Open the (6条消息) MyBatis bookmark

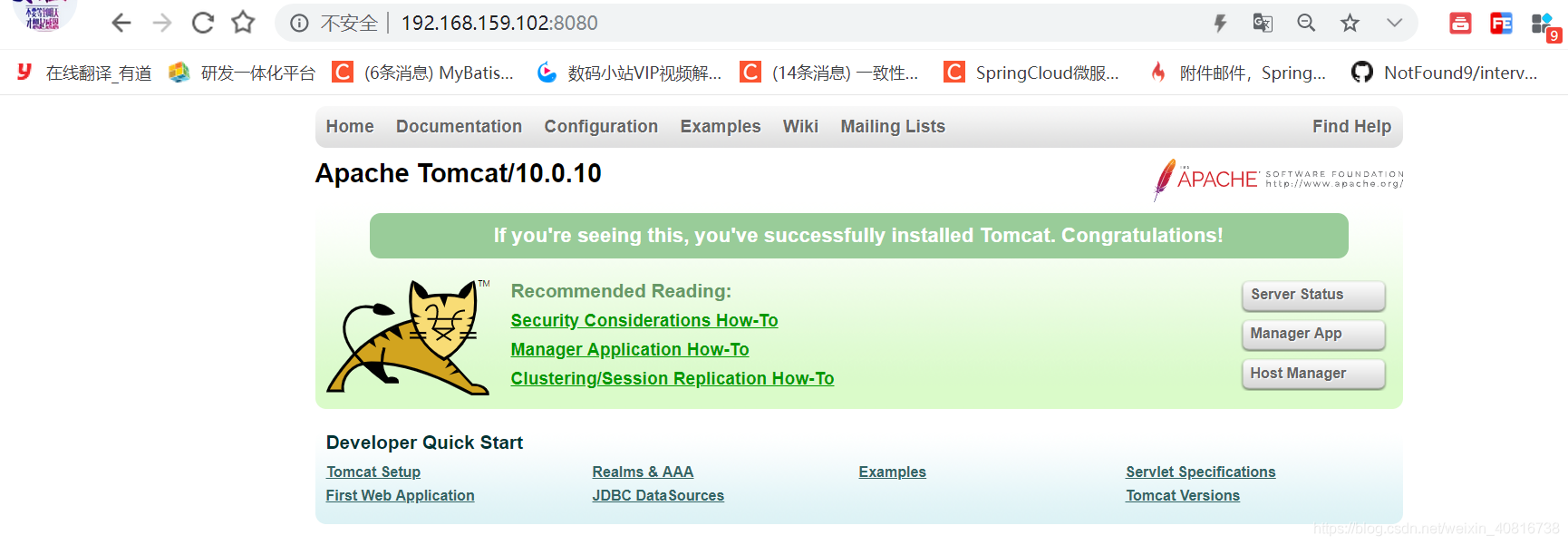[x=423, y=73]
